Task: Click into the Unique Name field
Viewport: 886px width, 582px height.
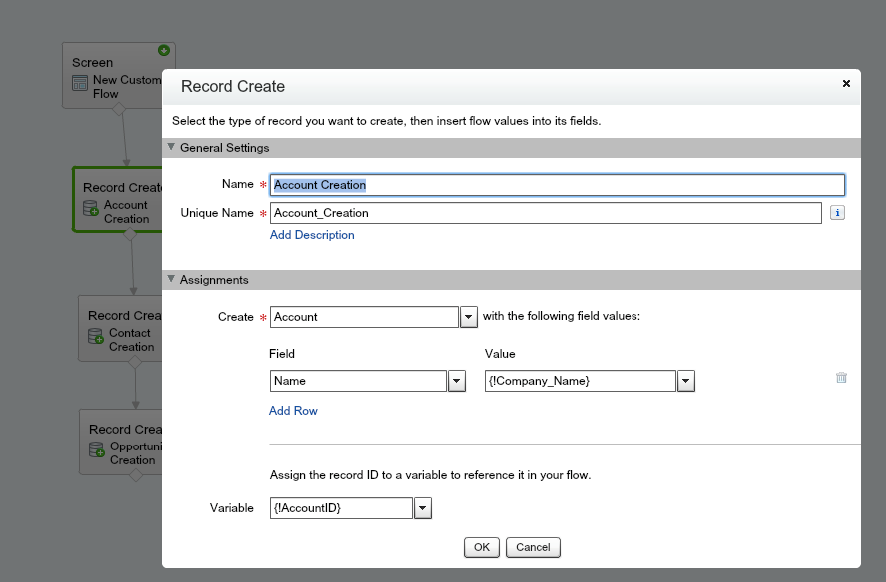Action: click(545, 213)
